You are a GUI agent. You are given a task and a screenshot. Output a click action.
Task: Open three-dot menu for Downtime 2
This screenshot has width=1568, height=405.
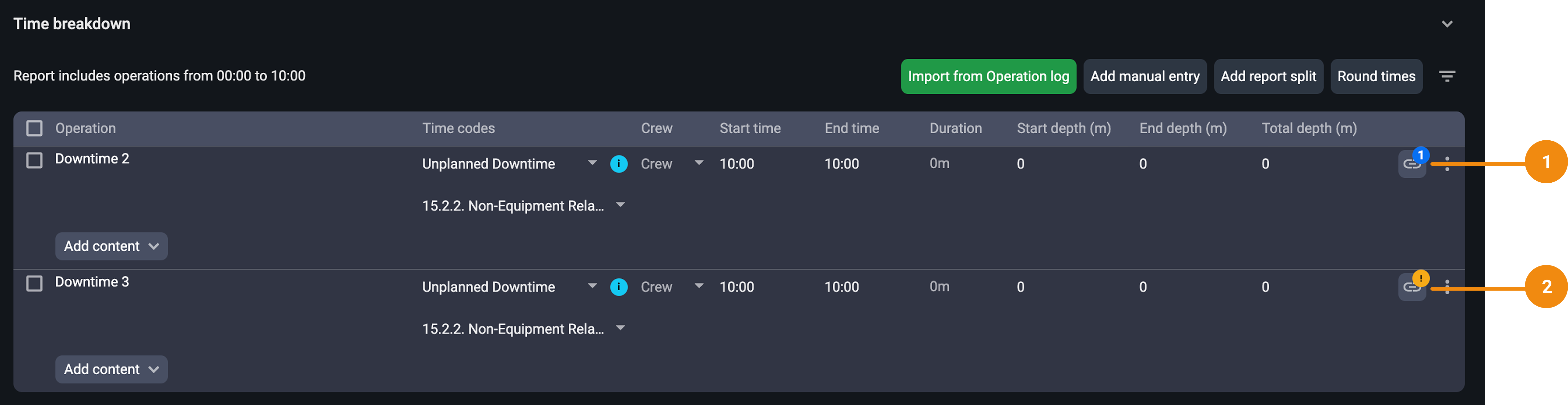point(1447,164)
